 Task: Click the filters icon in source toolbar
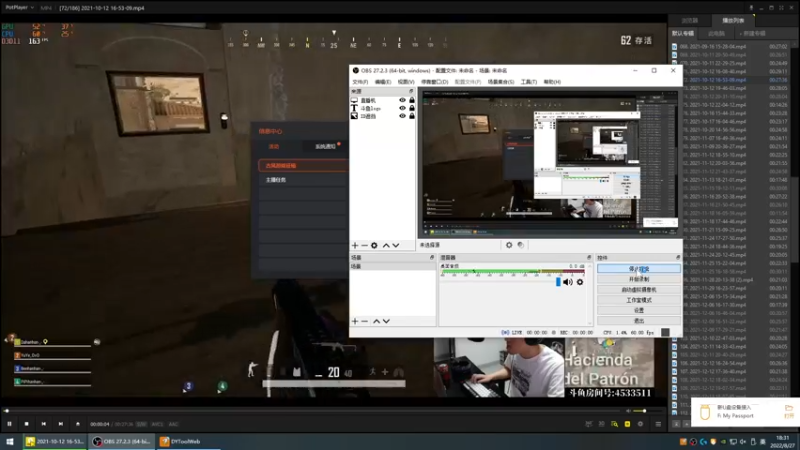coord(520,245)
